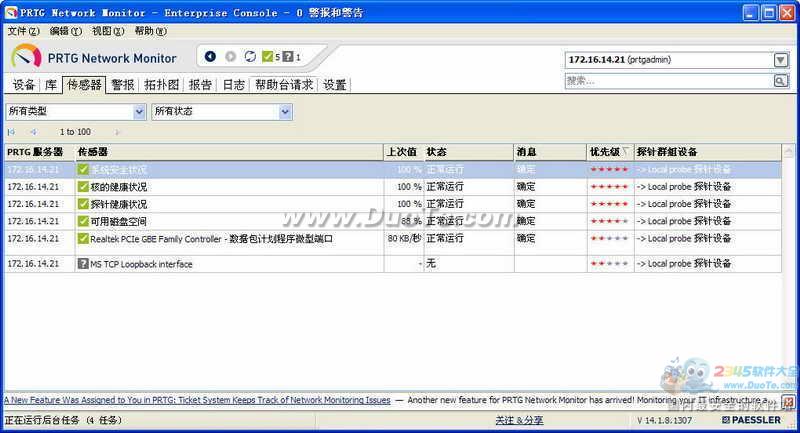800x433 pixels.
Task: Click green status icon of Realtek PCIe sensor
Action: pyautogui.click(x=83, y=239)
